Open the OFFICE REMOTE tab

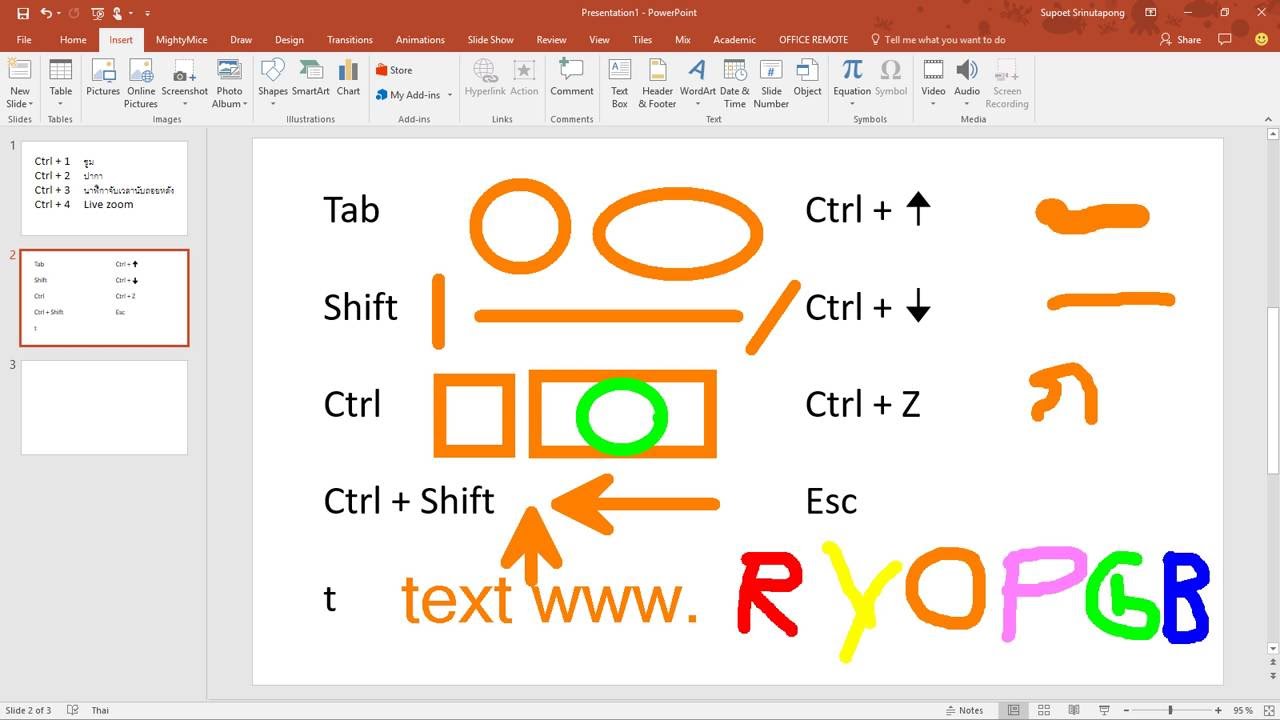pyautogui.click(x=814, y=40)
